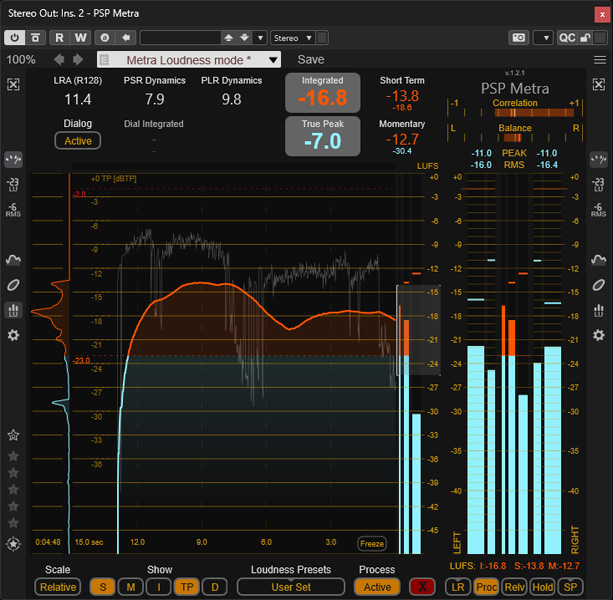Toggle TP true peak show button
Viewport: 613px width, 600px height.
(186, 587)
